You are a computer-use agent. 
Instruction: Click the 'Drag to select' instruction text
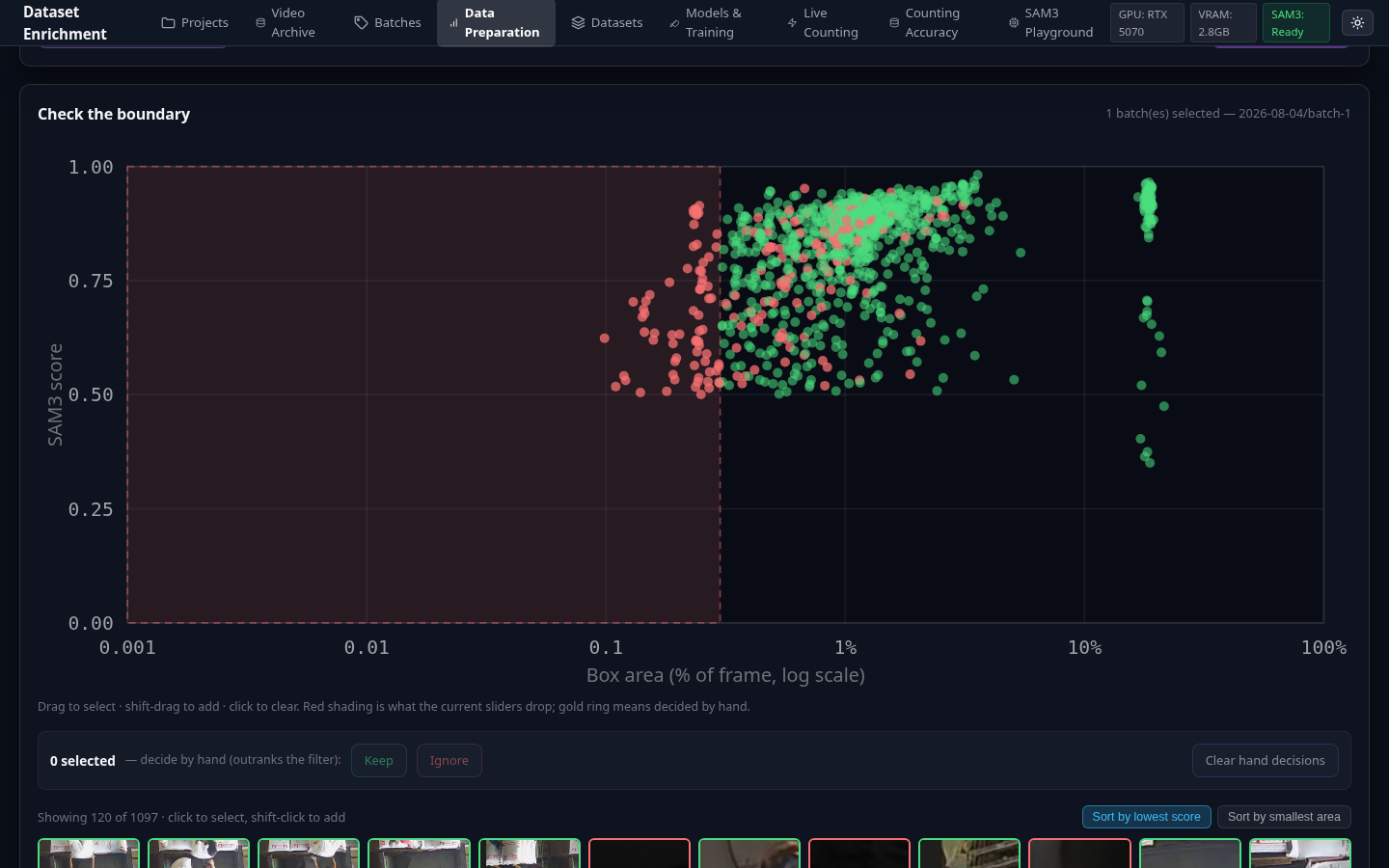tap(394, 706)
